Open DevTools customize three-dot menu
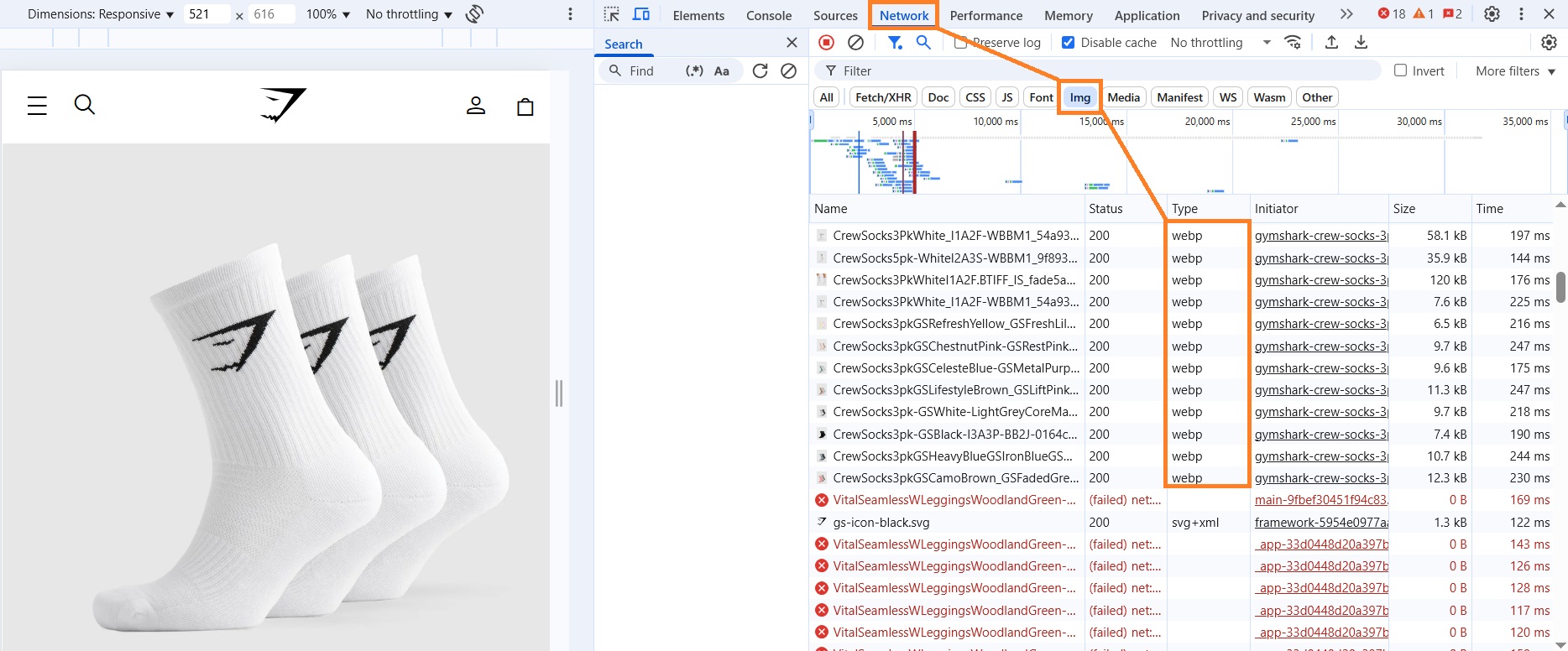 coord(1521,14)
